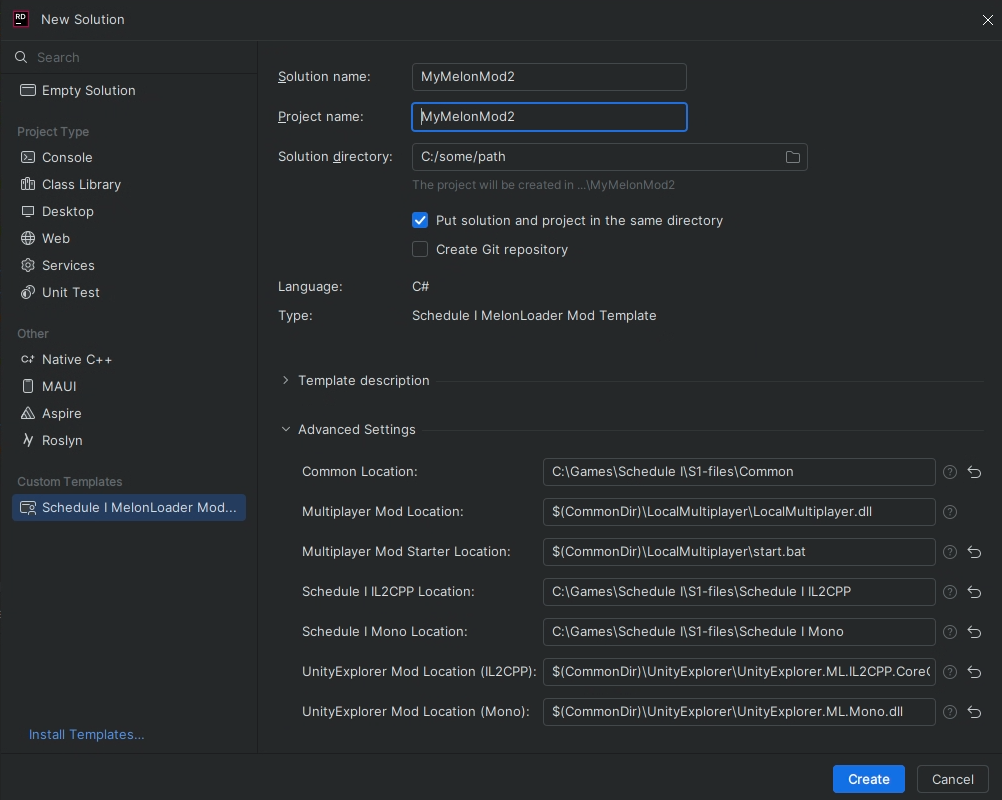The width and height of the screenshot is (1002, 800).
Task: Show help for Multiplayer Mod Starter Location
Action: [x=950, y=551]
